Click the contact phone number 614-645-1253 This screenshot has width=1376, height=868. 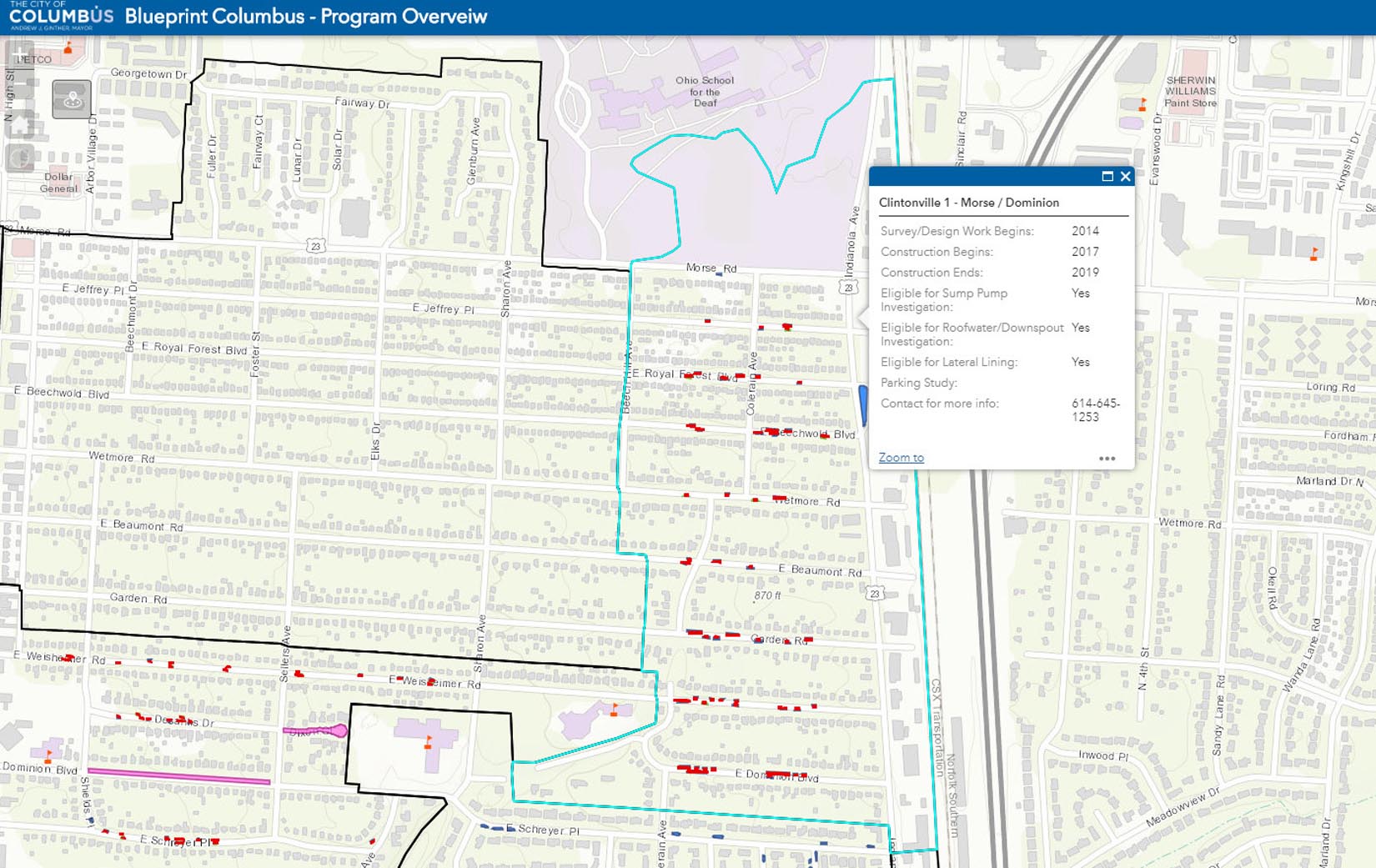[x=1095, y=410]
